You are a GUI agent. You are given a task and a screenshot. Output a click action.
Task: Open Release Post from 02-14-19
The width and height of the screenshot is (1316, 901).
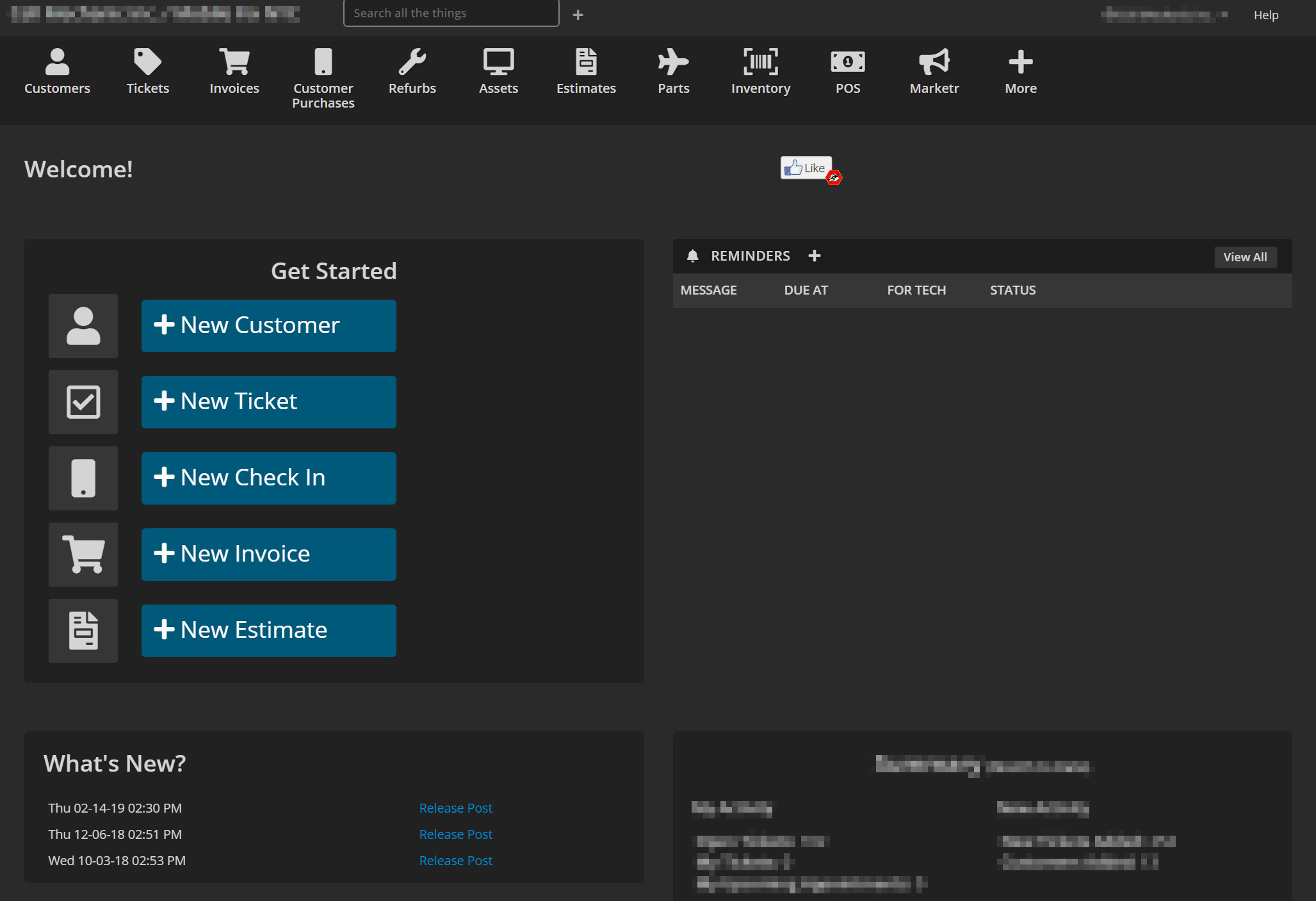tap(455, 808)
